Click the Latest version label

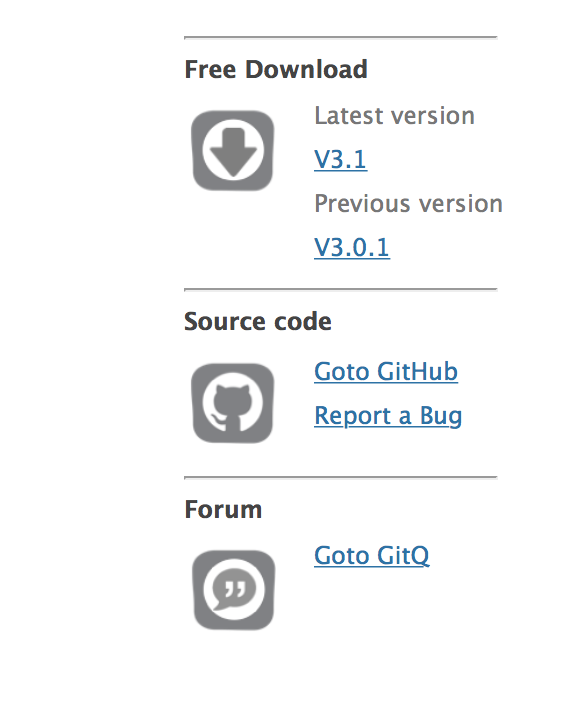pos(394,116)
